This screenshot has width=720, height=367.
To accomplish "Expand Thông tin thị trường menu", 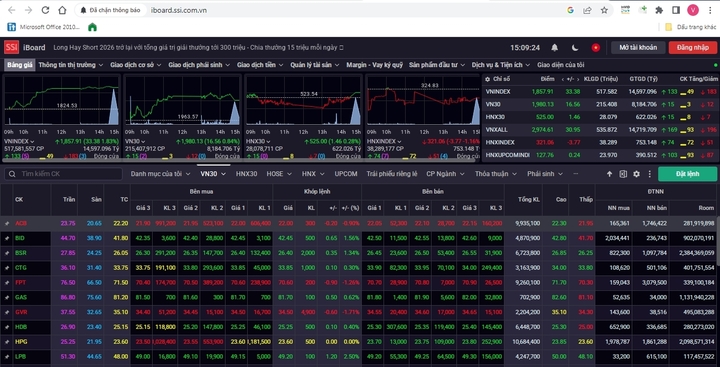I will 71,65.
